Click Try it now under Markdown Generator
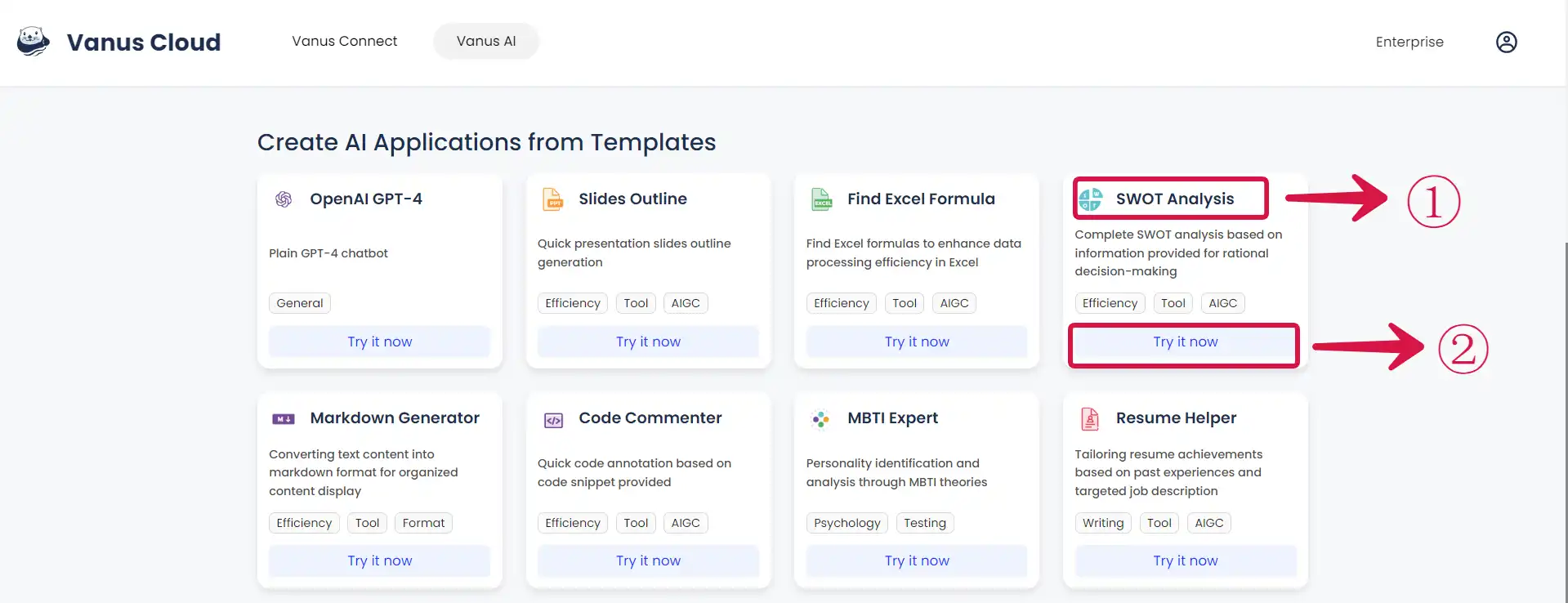The width and height of the screenshot is (1568, 603). click(x=380, y=561)
